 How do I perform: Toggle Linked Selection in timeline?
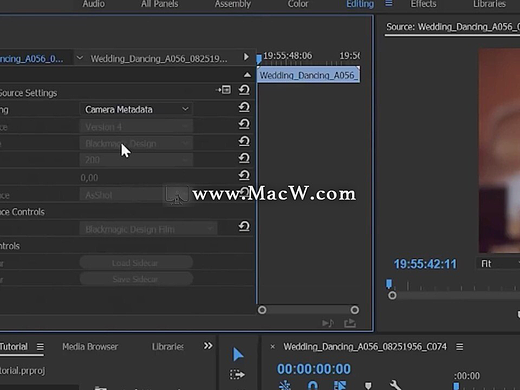[x=340, y=386]
